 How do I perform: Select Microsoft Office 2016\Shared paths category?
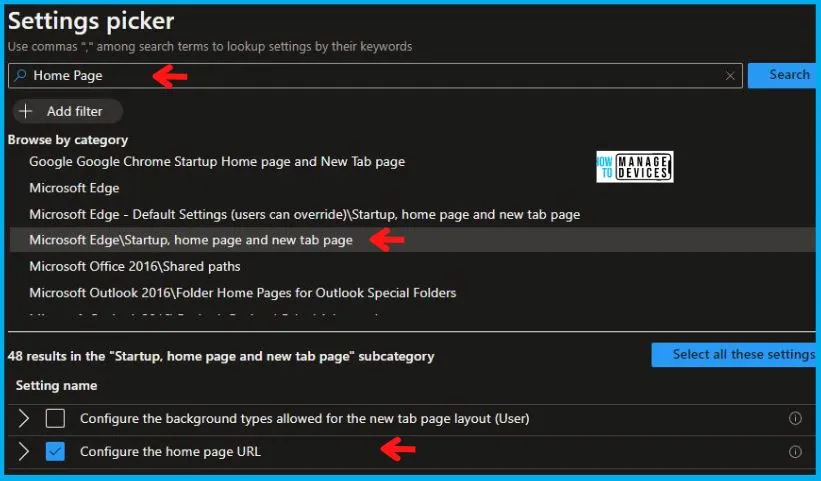(x=135, y=266)
